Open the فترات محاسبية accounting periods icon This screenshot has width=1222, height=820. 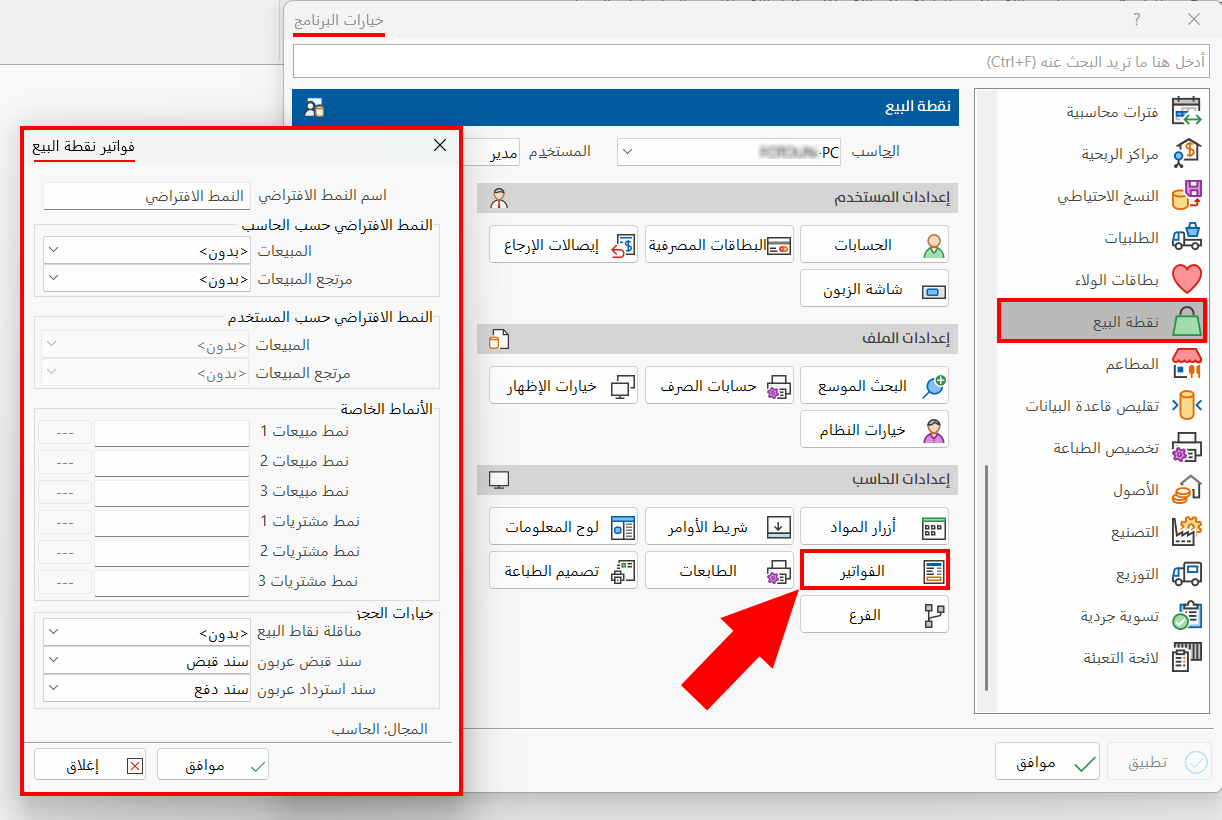[1188, 111]
